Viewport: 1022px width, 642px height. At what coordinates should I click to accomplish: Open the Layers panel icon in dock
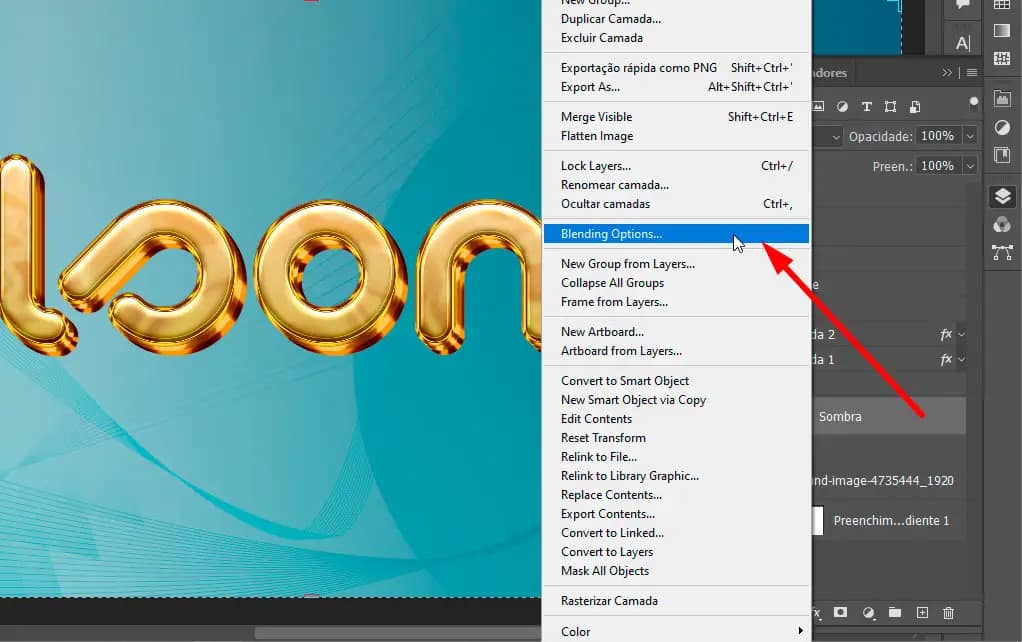point(1002,196)
